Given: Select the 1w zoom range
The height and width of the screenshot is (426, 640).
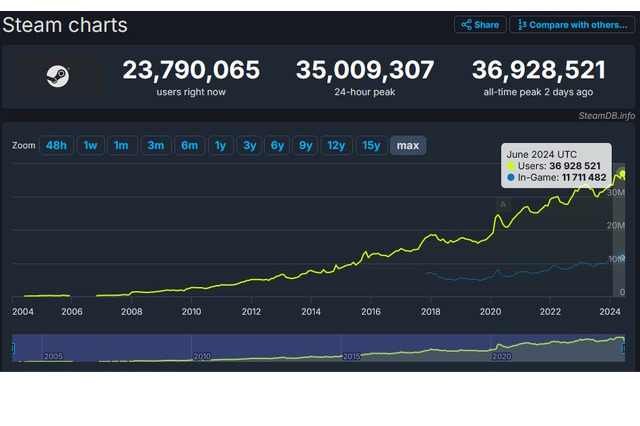Looking at the screenshot, I should click(x=90, y=146).
